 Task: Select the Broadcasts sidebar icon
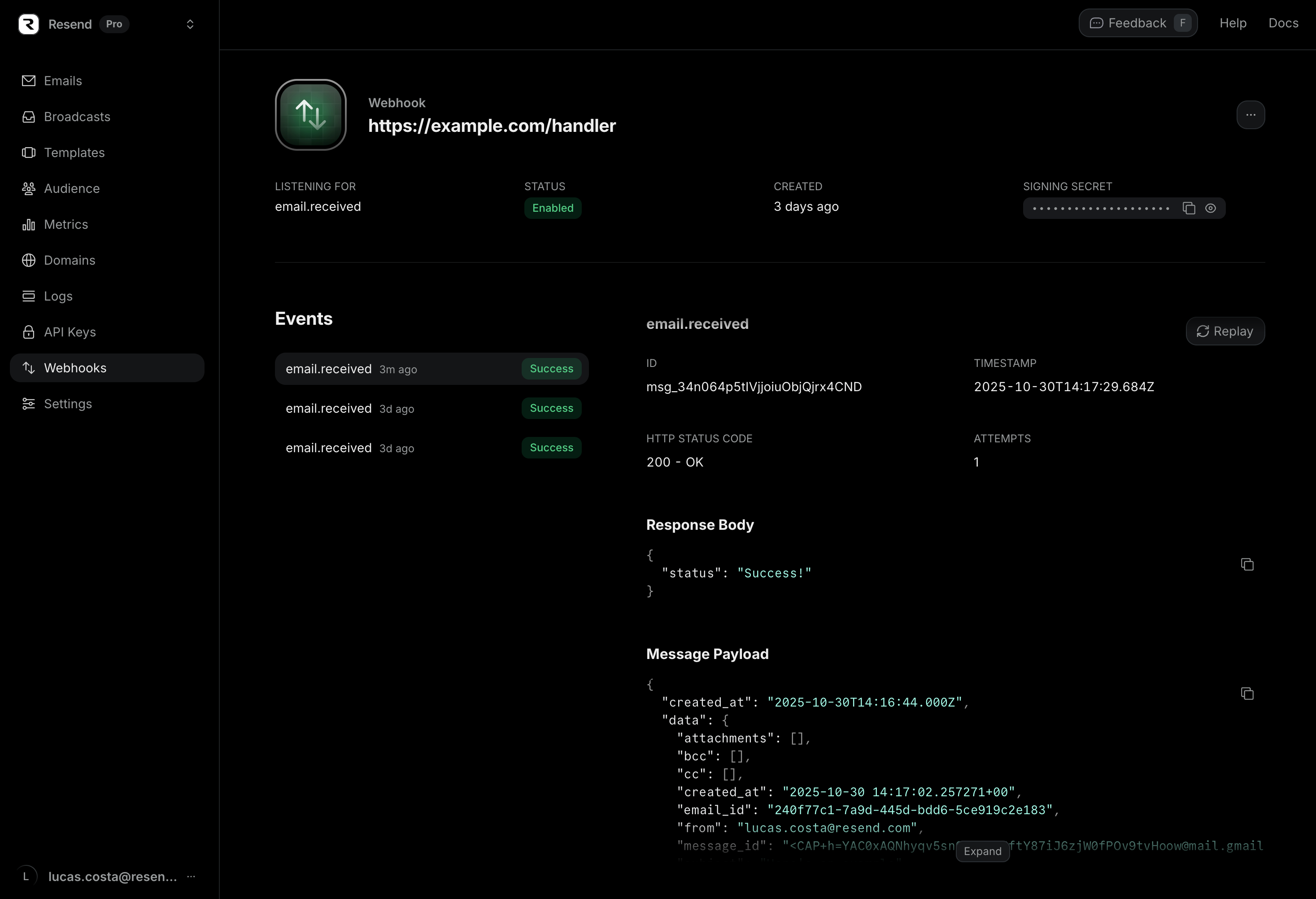click(29, 117)
